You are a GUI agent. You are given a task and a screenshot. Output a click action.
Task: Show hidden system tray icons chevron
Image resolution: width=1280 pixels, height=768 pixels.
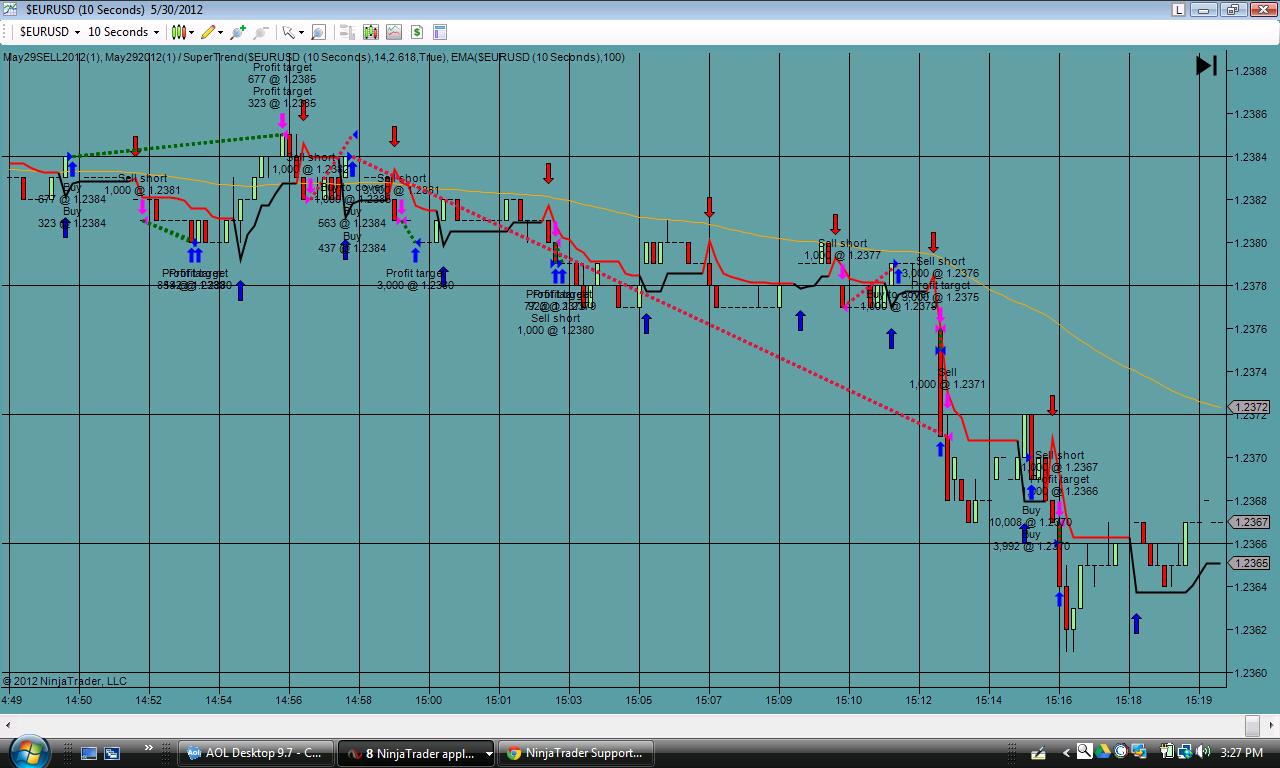tap(1066, 753)
